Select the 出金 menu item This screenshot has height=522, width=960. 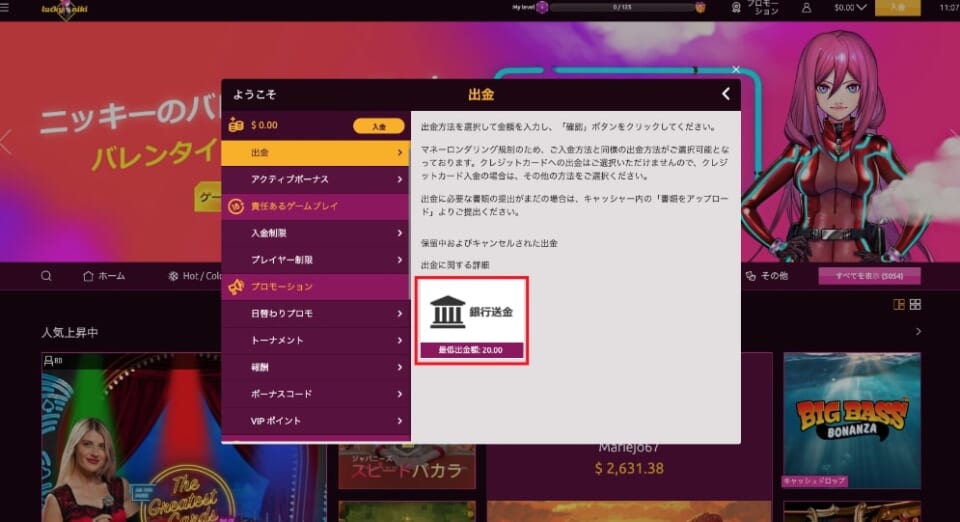tap(316, 152)
